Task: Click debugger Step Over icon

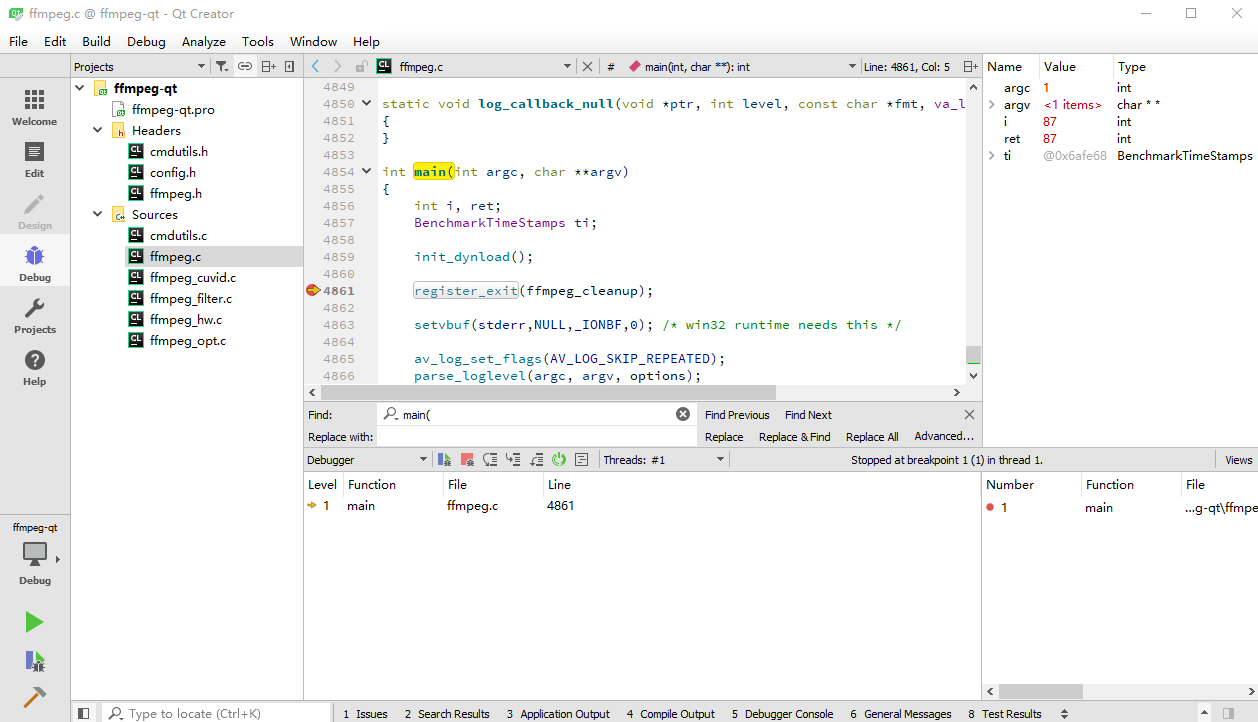Action: (x=490, y=460)
